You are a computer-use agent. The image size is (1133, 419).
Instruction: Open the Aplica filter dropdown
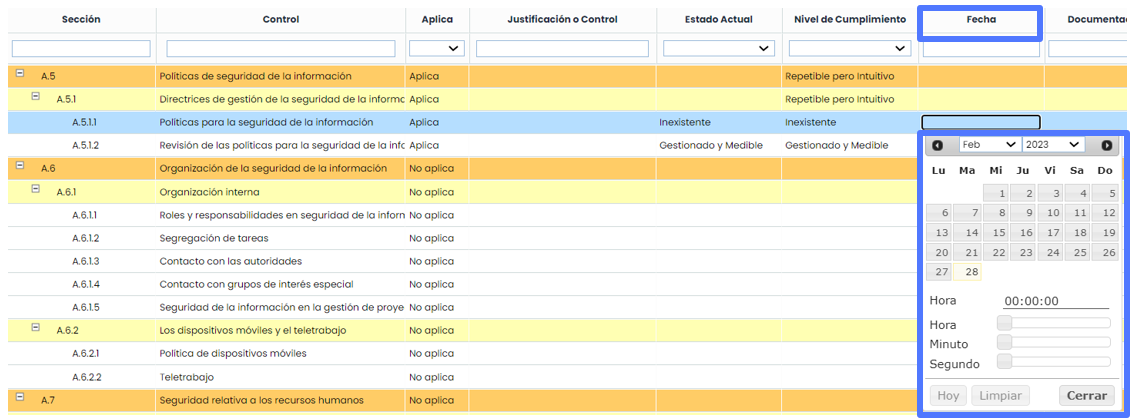tap(436, 48)
